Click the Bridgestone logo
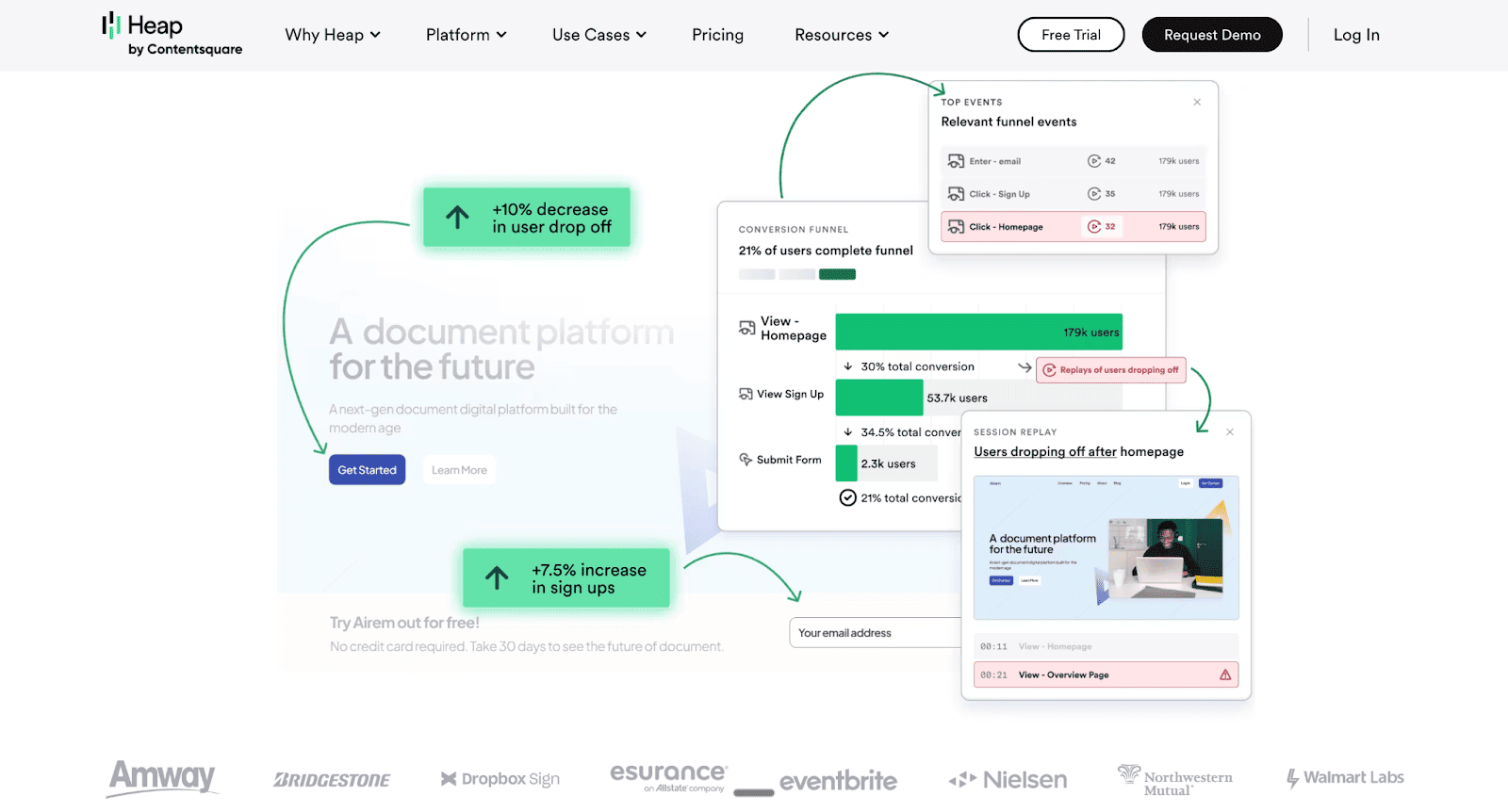Screen dimensions: 1508x812 click(x=332, y=780)
